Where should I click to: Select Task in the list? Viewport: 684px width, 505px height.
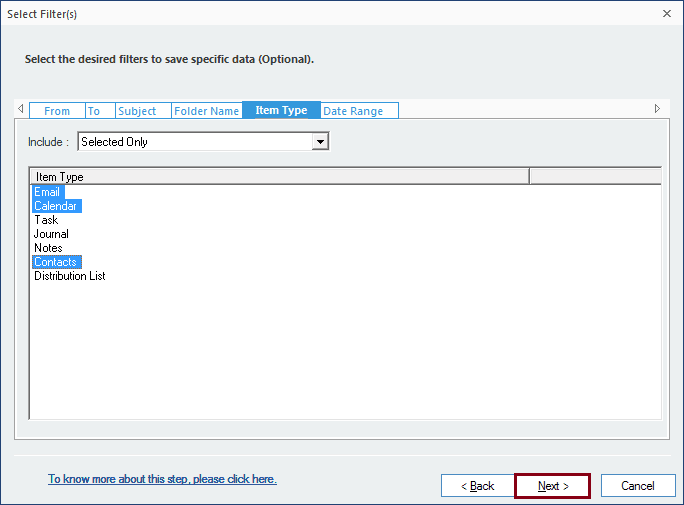[46, 220]
